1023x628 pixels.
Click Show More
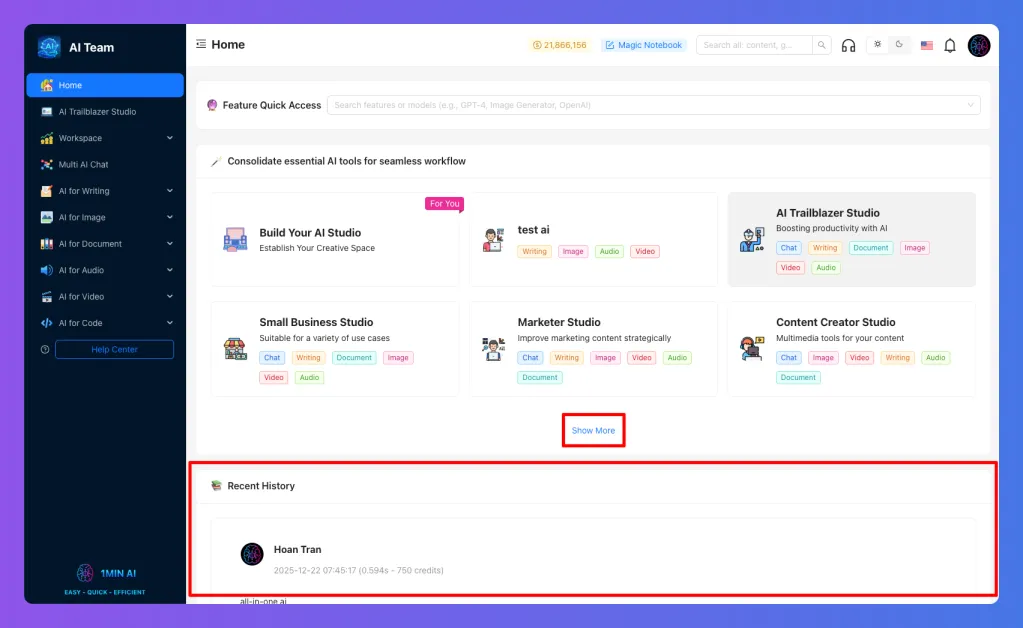593,430
